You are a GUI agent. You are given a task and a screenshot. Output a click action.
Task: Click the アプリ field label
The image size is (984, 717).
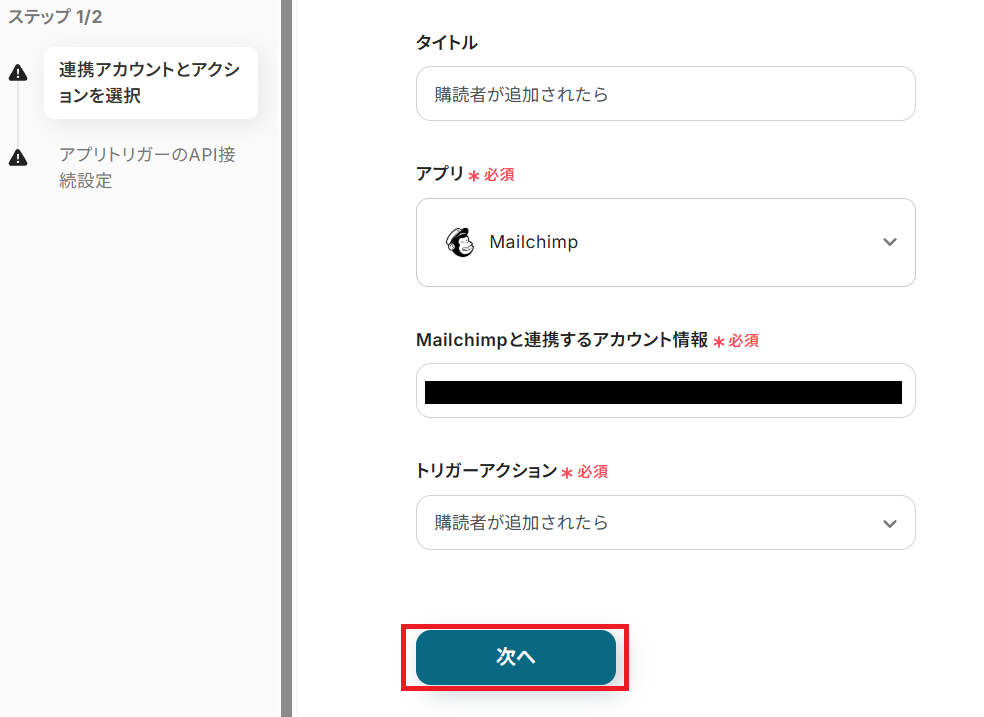440,174
